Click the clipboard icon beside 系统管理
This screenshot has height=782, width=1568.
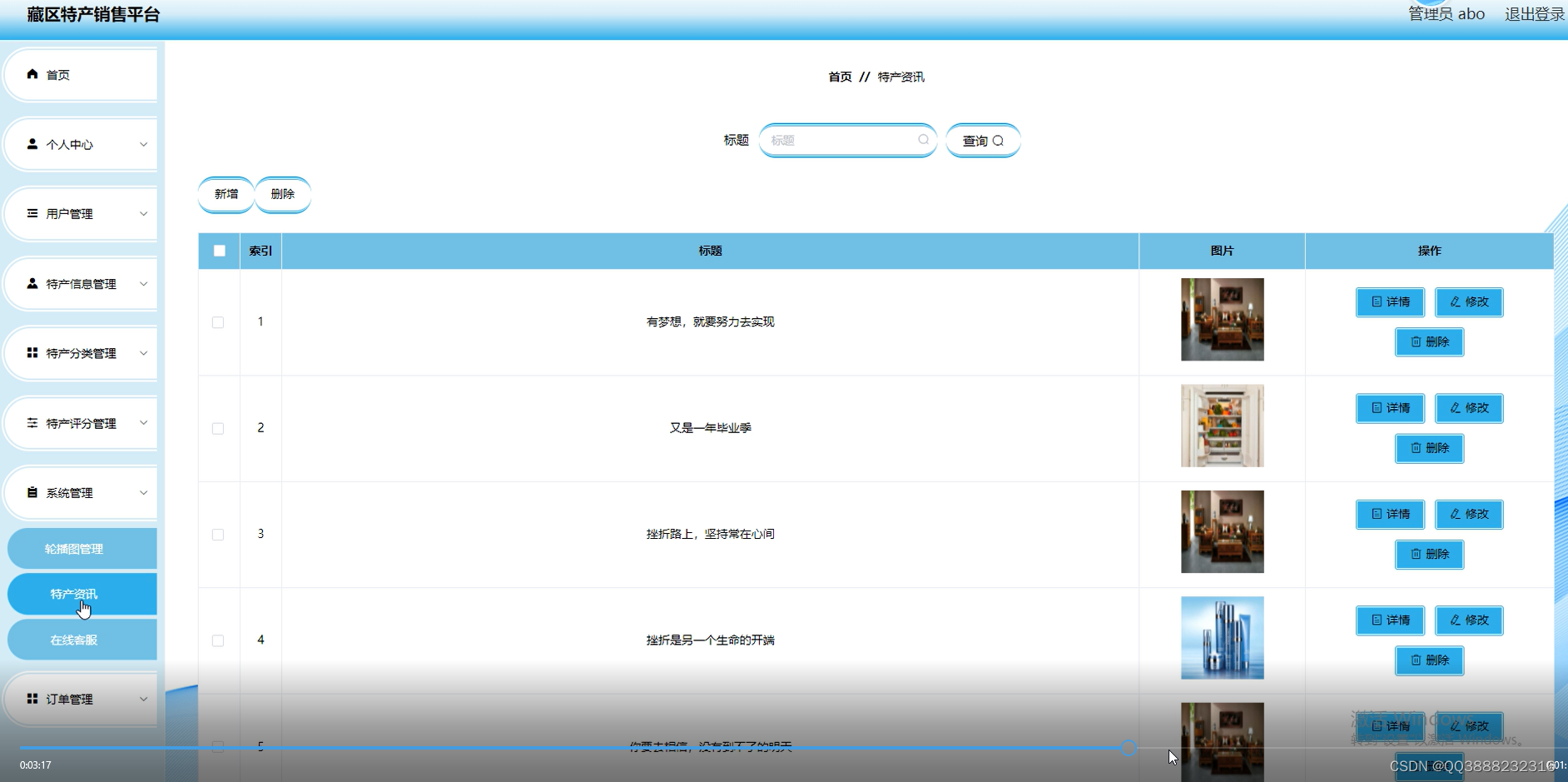(32, 492)
